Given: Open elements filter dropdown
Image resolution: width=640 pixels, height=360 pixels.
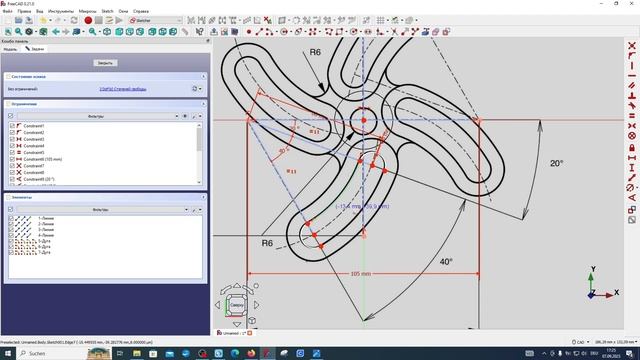Looking at the screenshot, I should [x=103, y=209].
